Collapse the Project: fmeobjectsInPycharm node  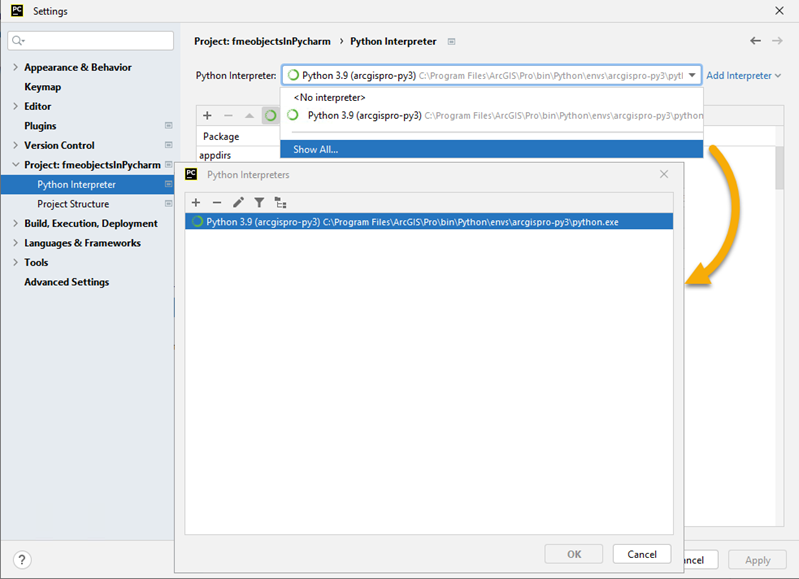(15, 165)
